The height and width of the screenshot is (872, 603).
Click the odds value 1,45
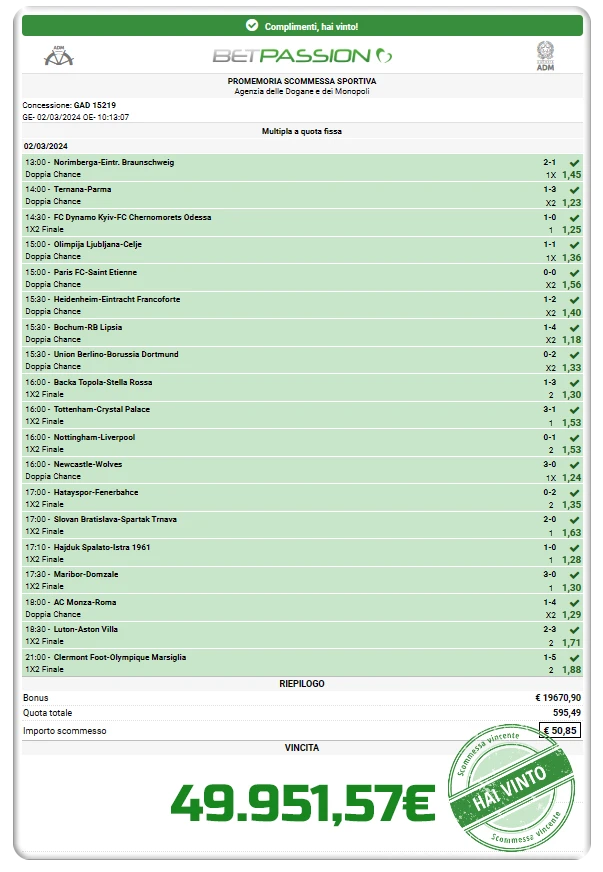[571, 175]
